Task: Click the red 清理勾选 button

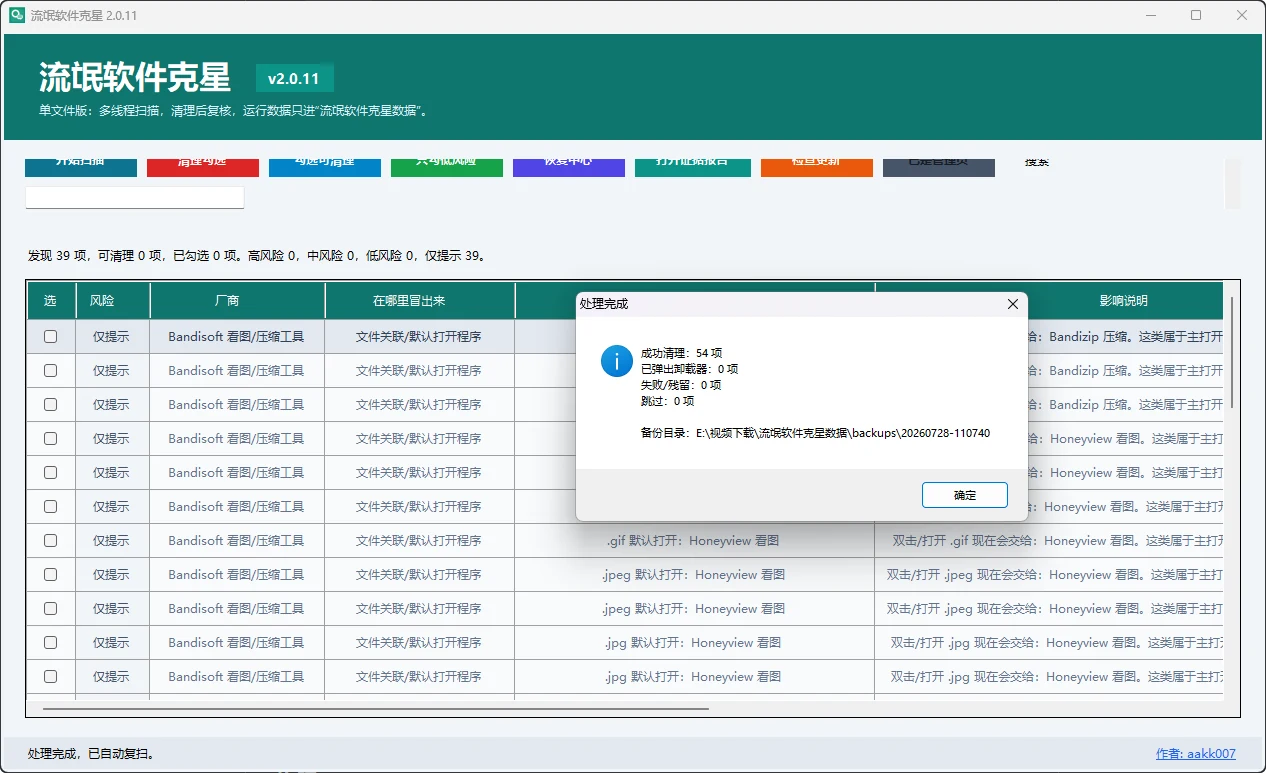Action: coord(203,167)
